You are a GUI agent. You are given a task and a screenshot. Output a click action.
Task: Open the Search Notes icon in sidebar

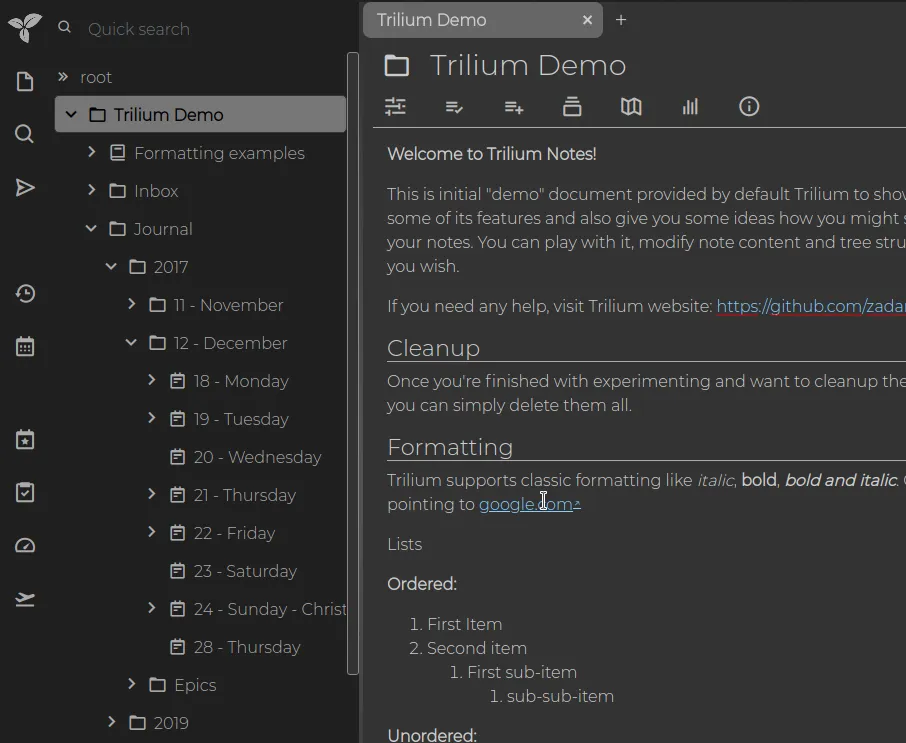click(24, 133)
